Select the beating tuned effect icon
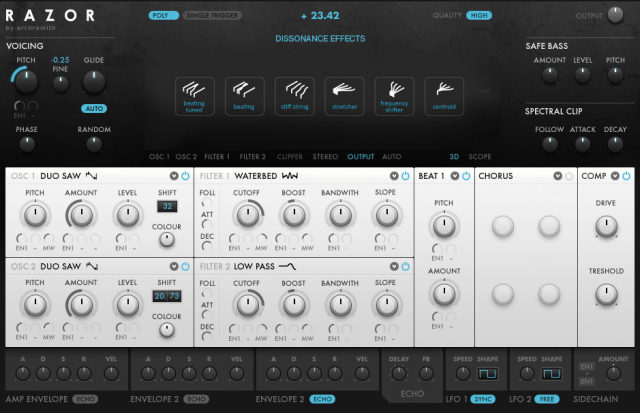 (194, 95)
